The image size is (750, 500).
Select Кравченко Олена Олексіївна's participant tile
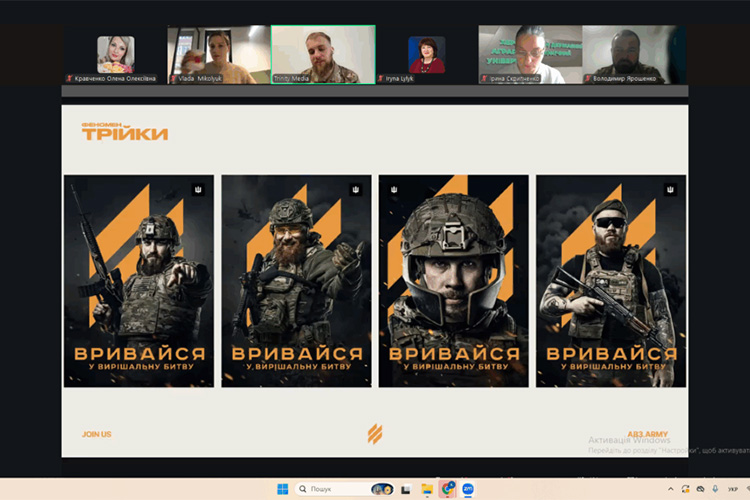(115, 54)
